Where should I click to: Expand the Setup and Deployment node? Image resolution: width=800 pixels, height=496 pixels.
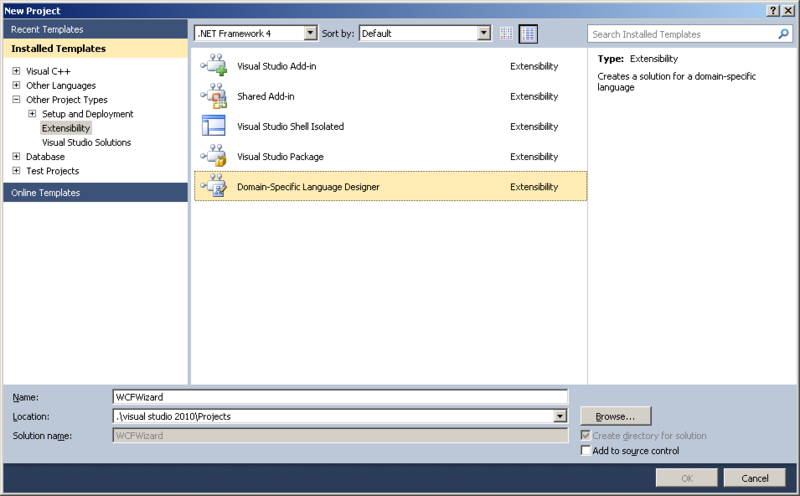click(32, 114)
